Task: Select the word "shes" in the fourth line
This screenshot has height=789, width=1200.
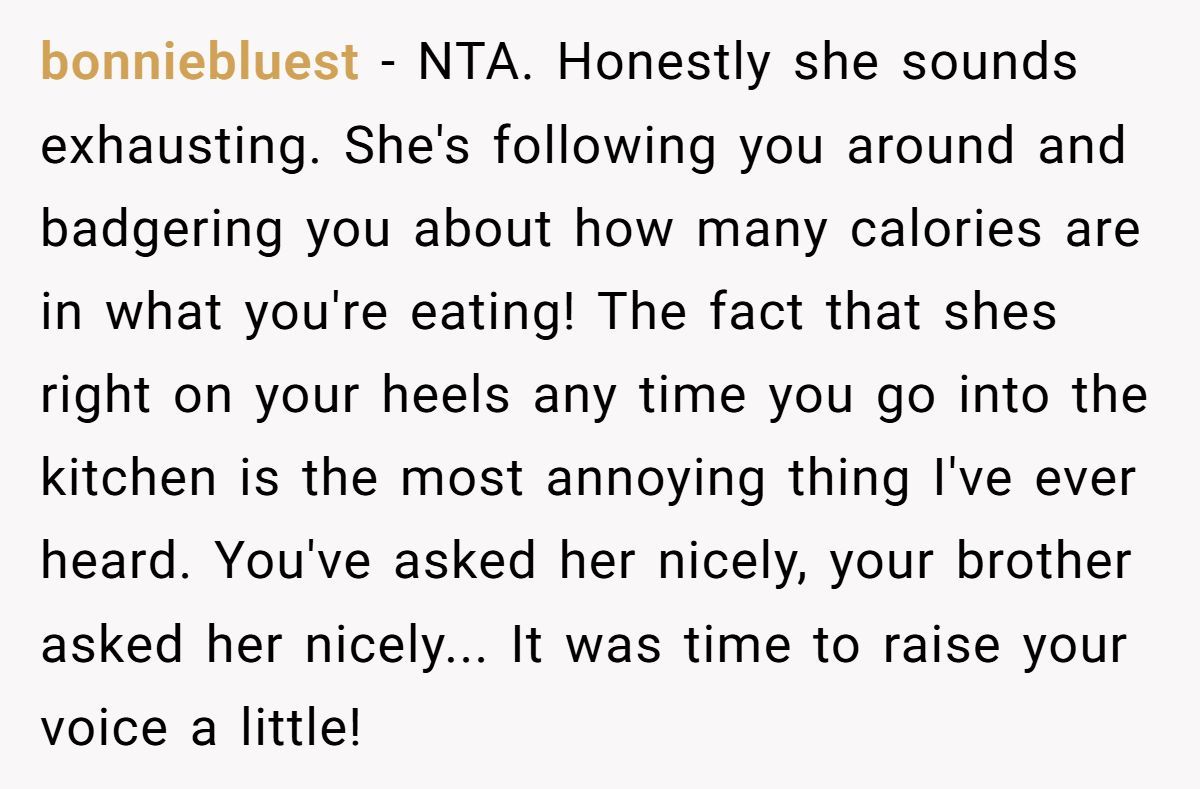Action: click(1000, 314)
